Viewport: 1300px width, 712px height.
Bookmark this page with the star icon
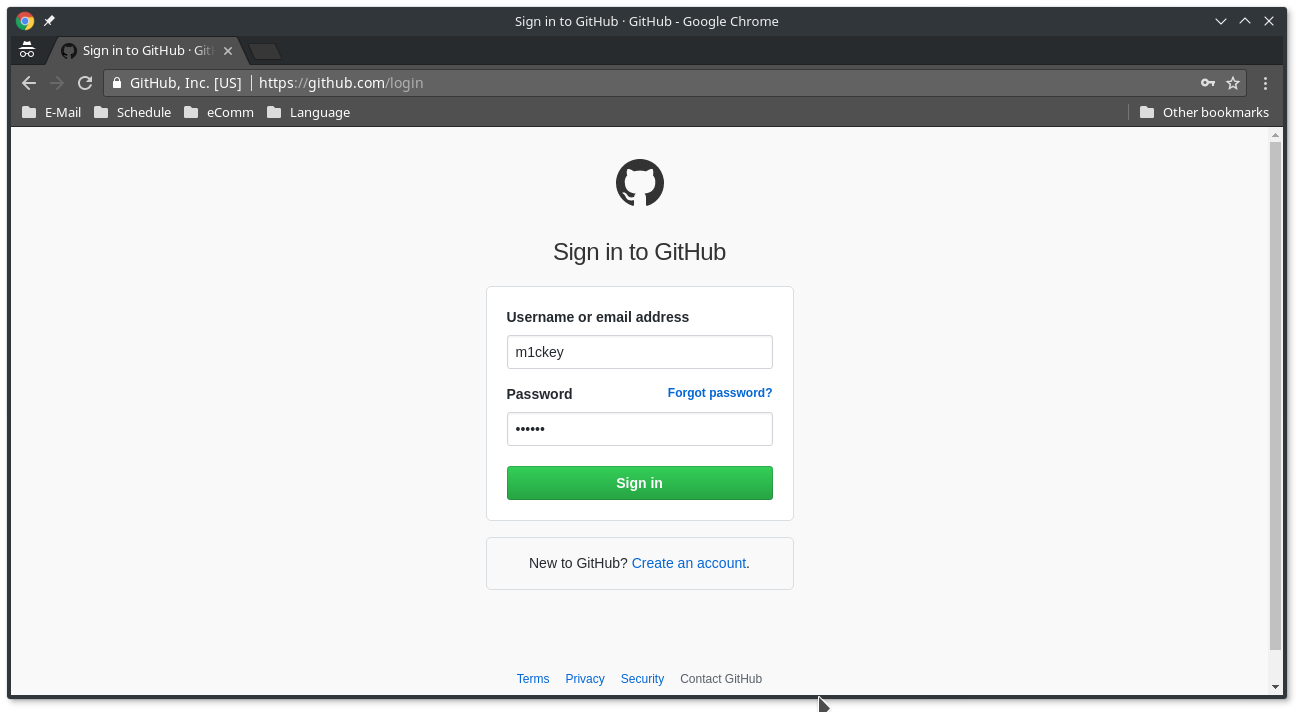[1233, 83]
